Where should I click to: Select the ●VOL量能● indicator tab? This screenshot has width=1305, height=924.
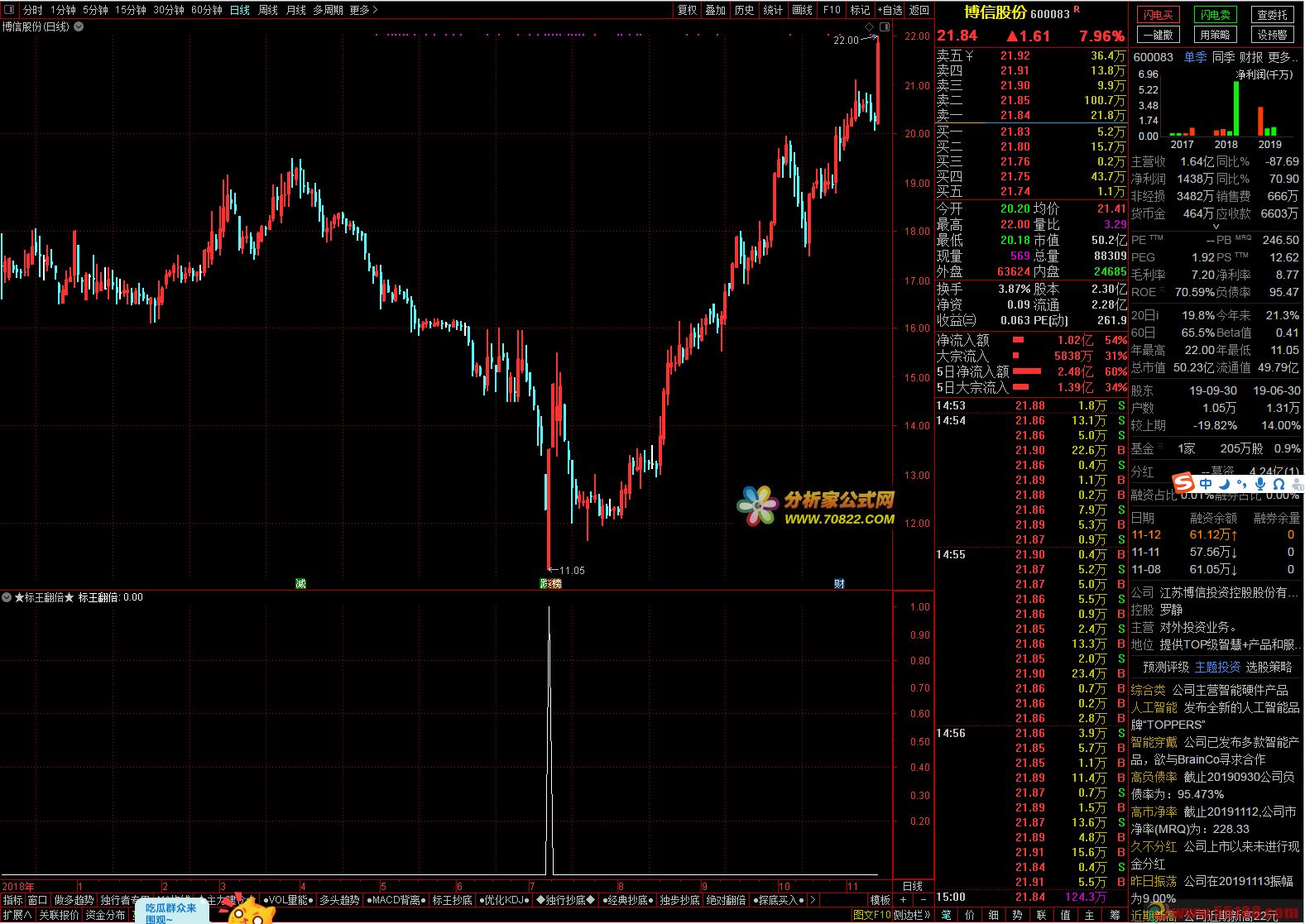click(289, 900)
